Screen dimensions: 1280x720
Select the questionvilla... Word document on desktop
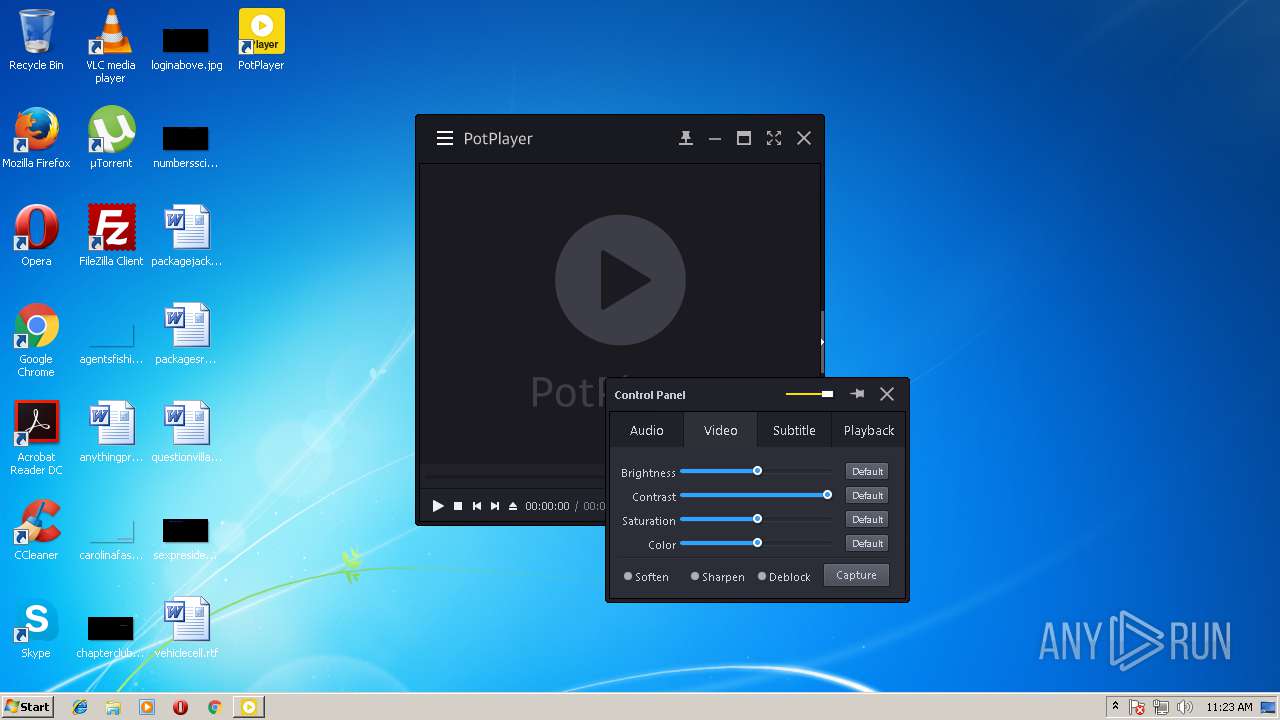(x=186, y=432)
